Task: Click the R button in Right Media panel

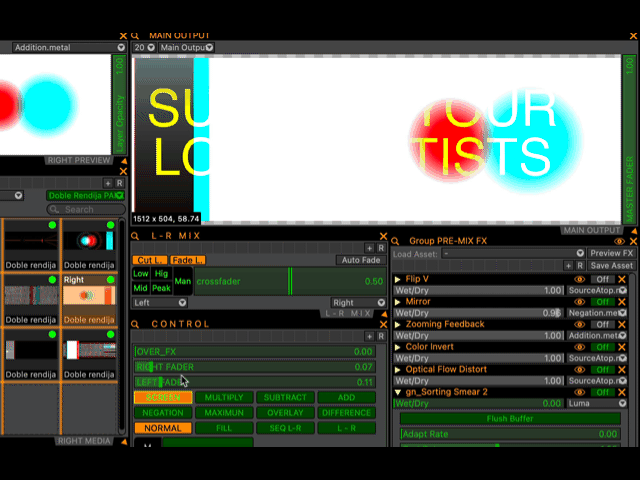Action: pos(119,183)
